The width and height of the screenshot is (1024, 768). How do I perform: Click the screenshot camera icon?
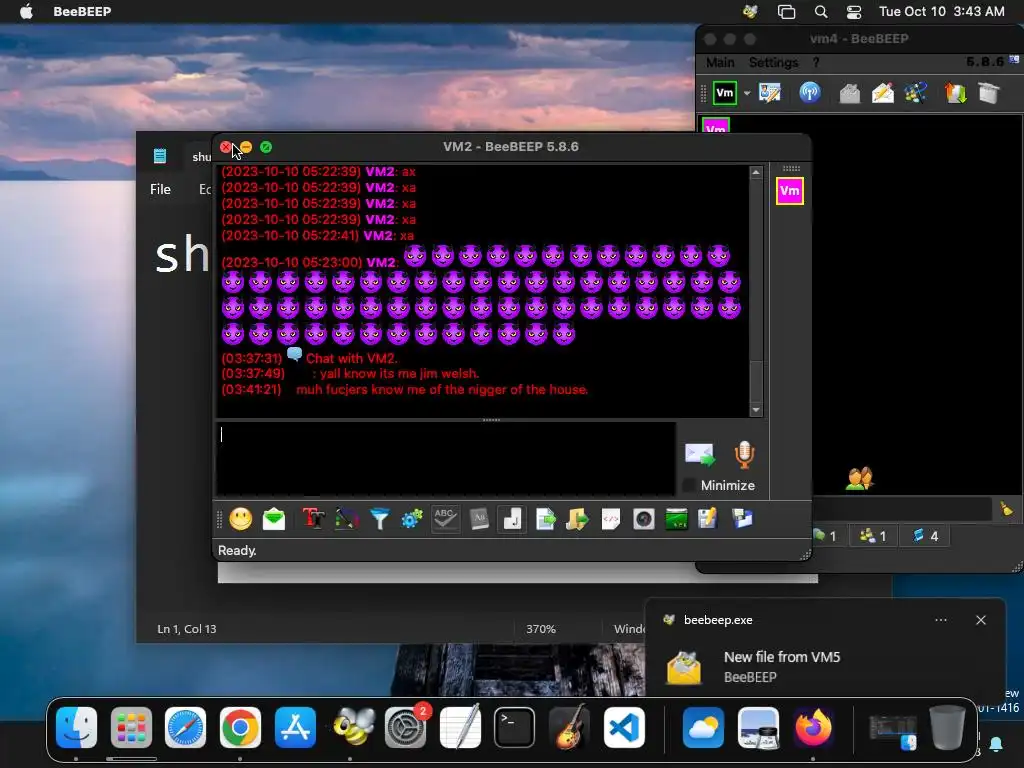(x=644, y=519)
